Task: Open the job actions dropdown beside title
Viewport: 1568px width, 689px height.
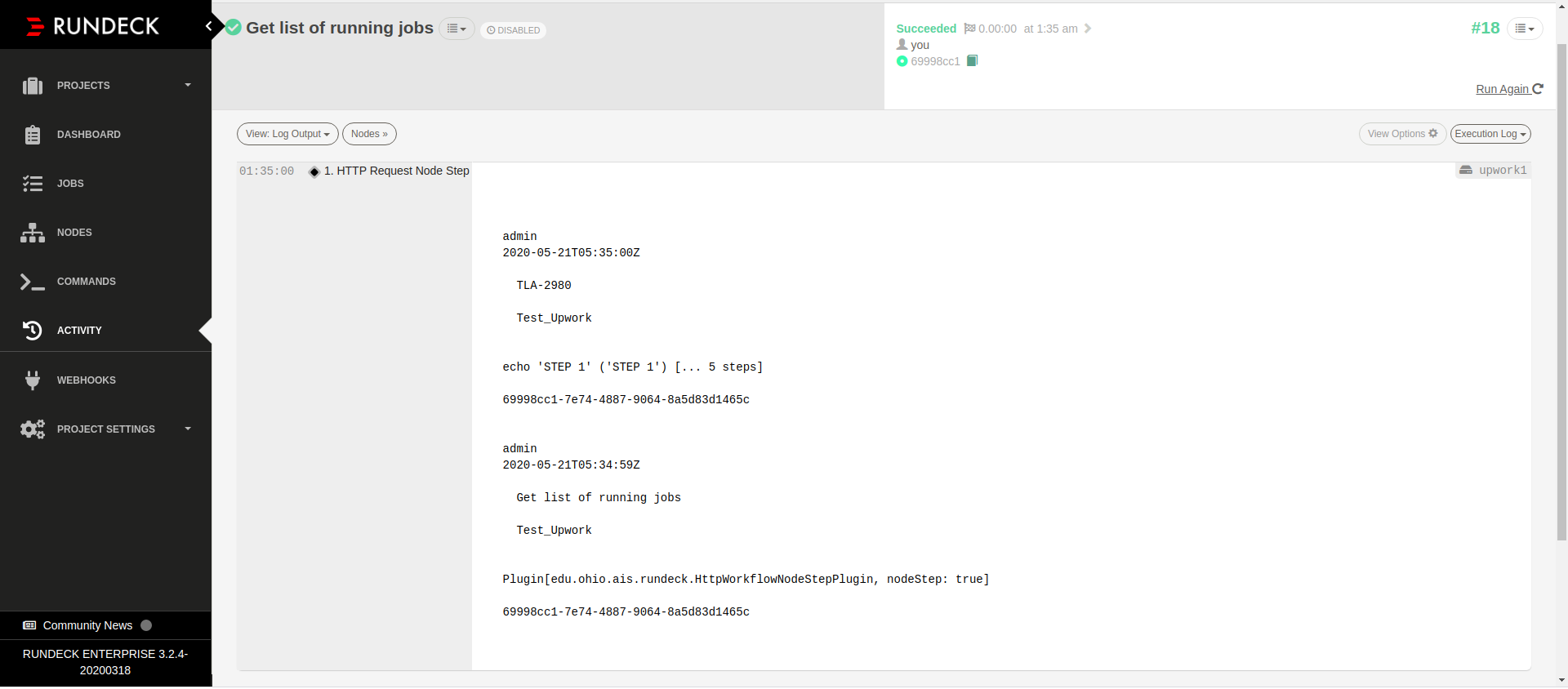Action: tap(457, 29)
